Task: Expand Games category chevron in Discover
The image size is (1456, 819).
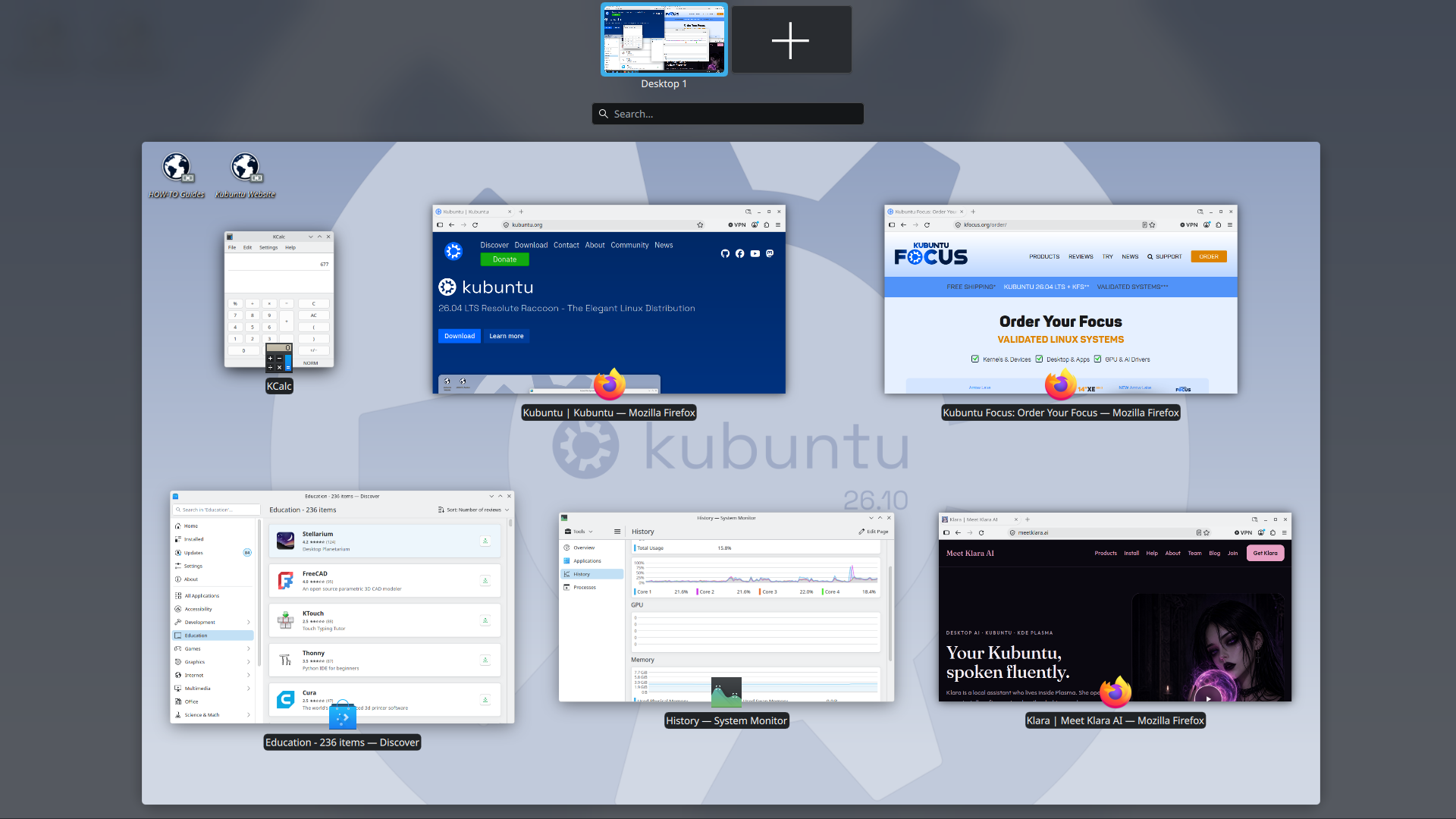Action: (249, 648)
